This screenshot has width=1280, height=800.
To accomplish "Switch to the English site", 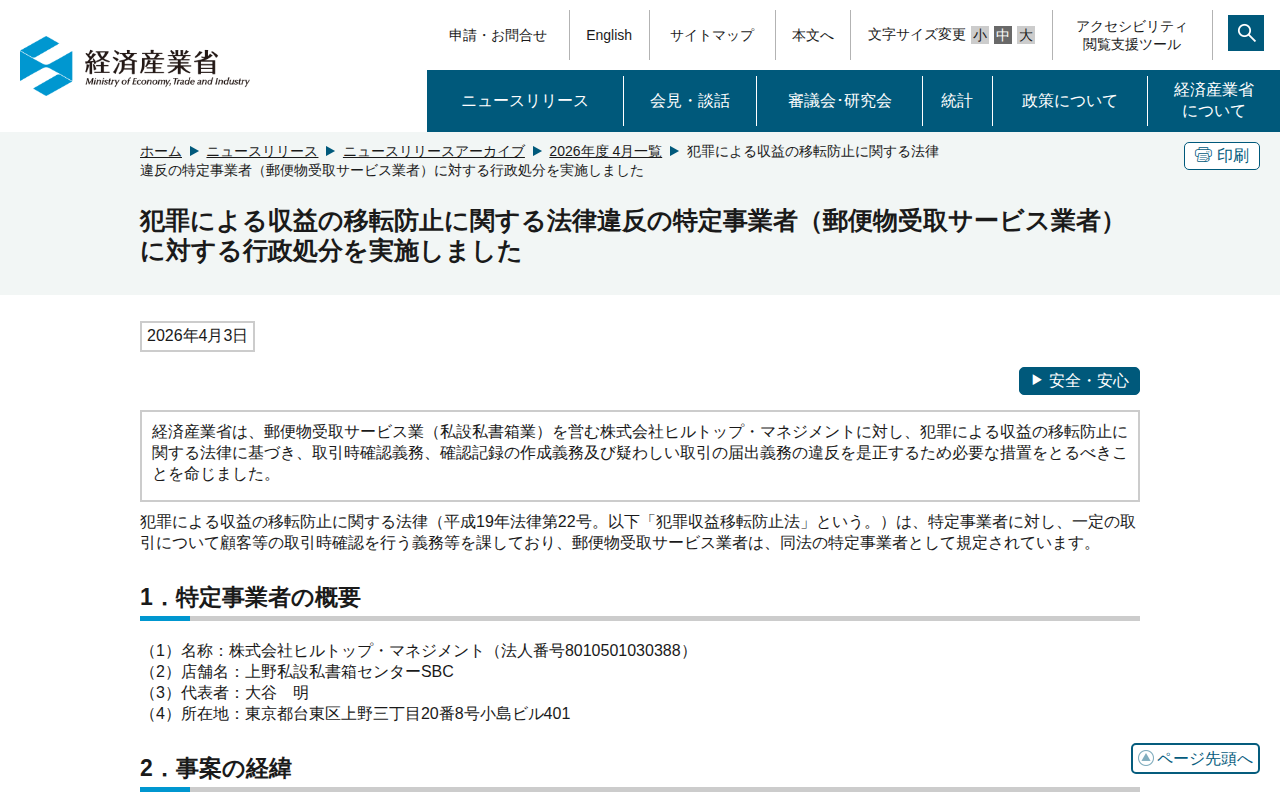I will click(x=609, y=35).
